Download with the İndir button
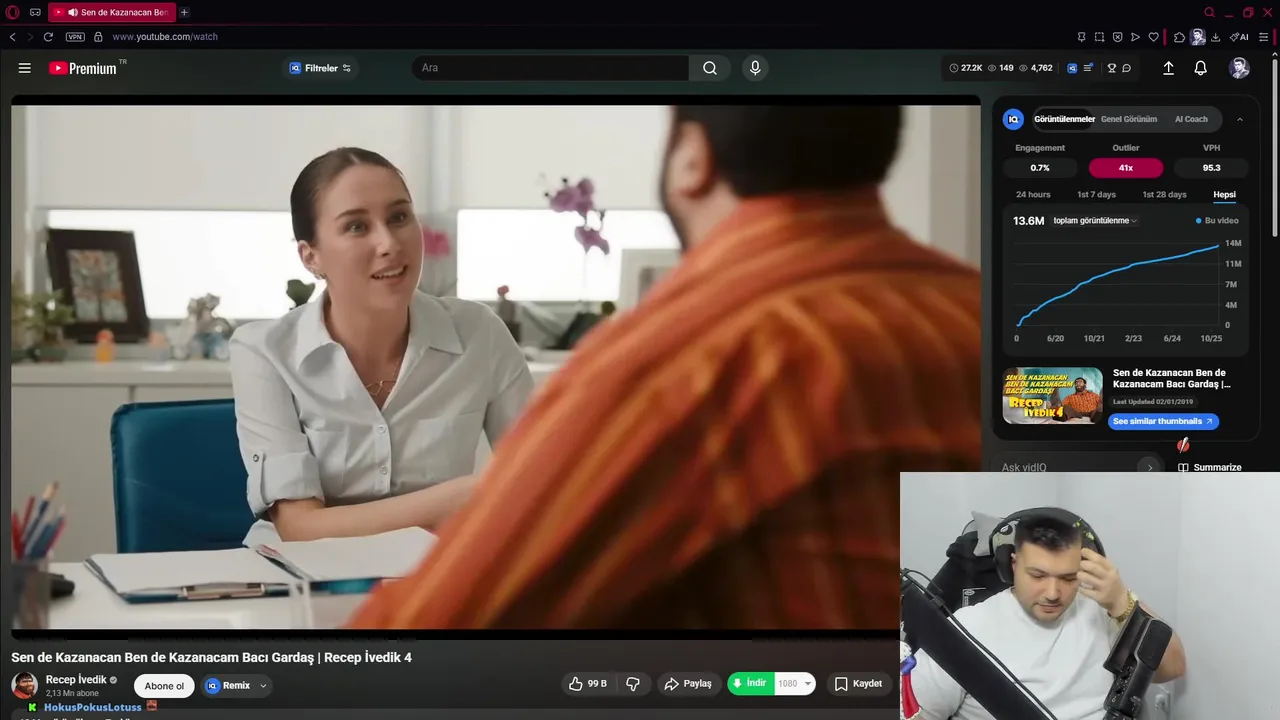1280x720 pixels. coord(750,684)
